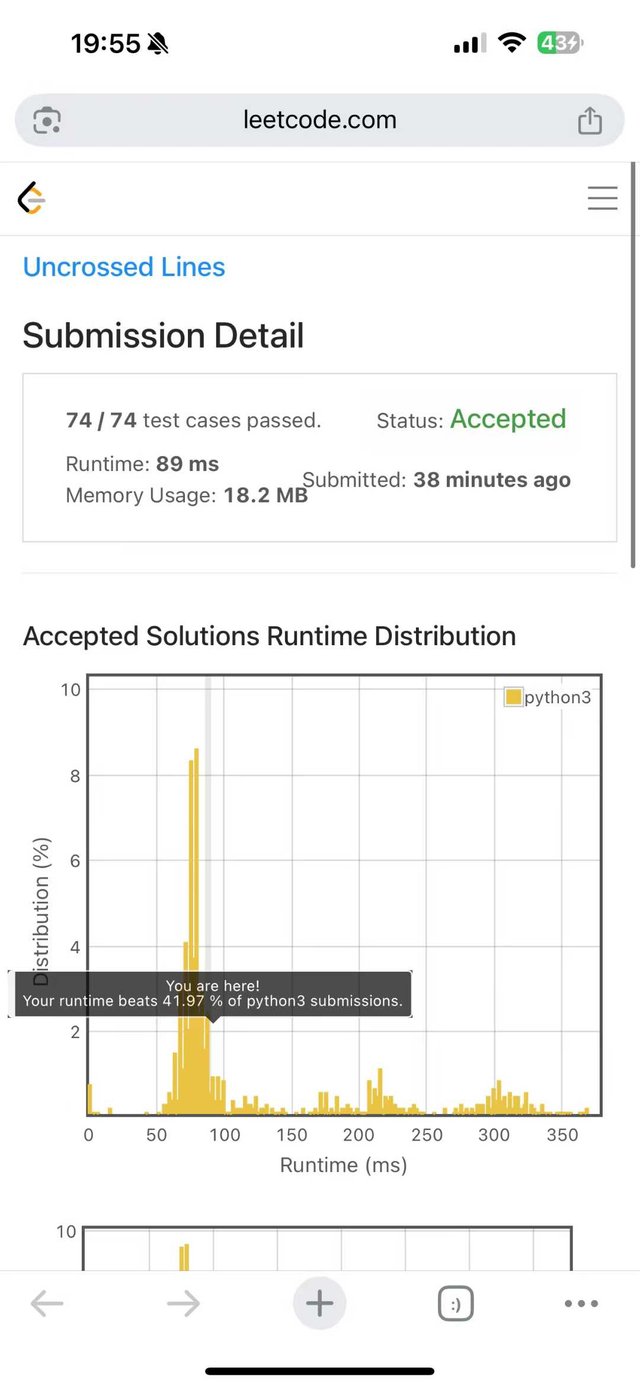Tap the battery indicator in status bar
Viewport: 640px width, 1387px height.
click(x=560, y=43)
